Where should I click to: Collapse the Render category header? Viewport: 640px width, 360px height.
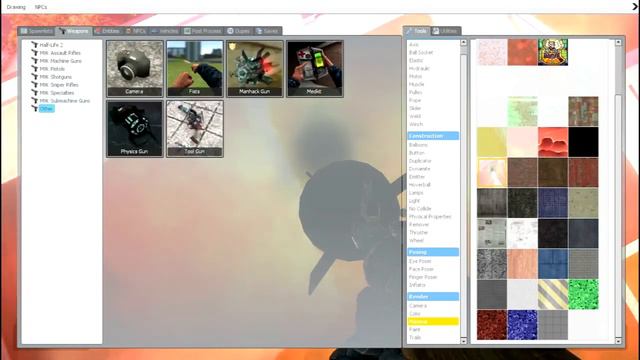coord(433,297)
